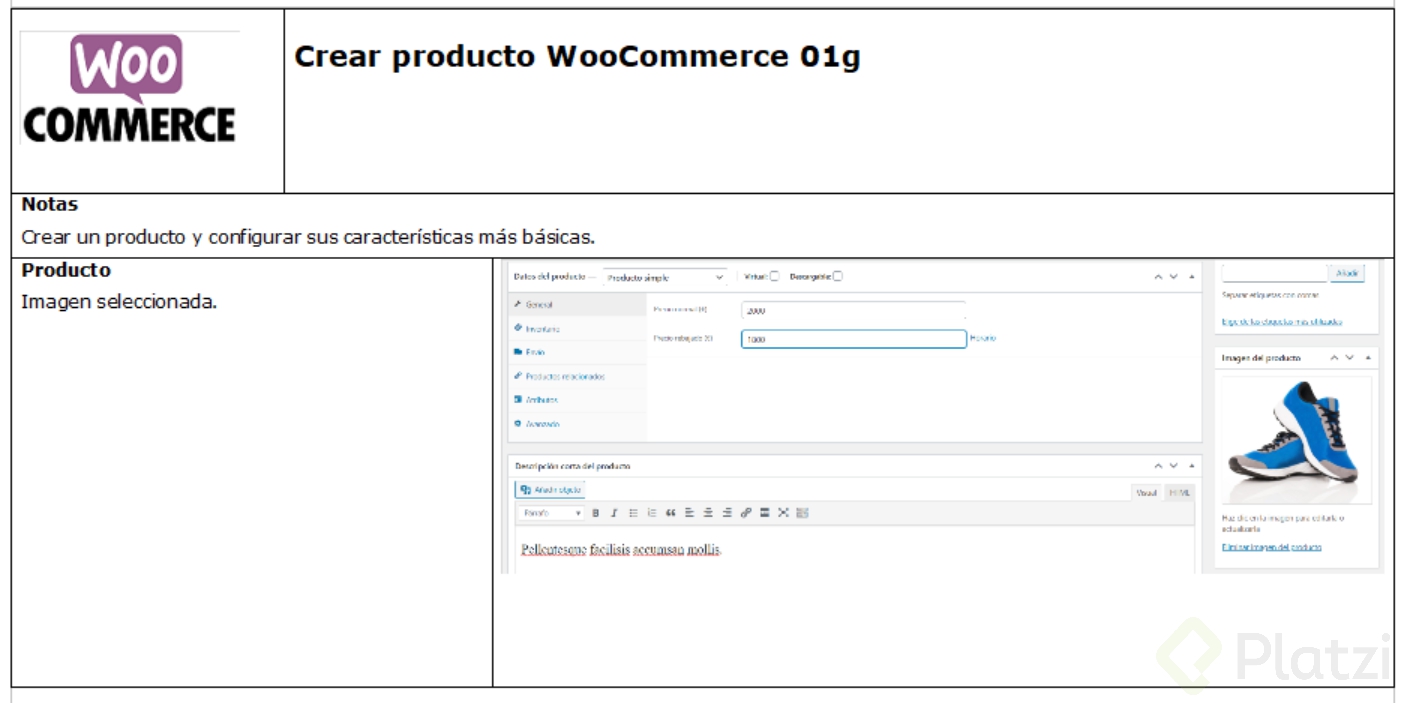The width and height of the screenshot is (1405, 703).
Task: Collapse the Datos del producto panel
Action: coord(1191,277)
